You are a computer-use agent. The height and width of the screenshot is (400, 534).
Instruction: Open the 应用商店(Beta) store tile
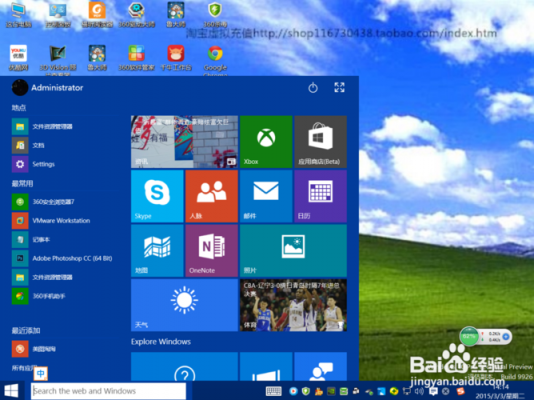coord(320,142)
